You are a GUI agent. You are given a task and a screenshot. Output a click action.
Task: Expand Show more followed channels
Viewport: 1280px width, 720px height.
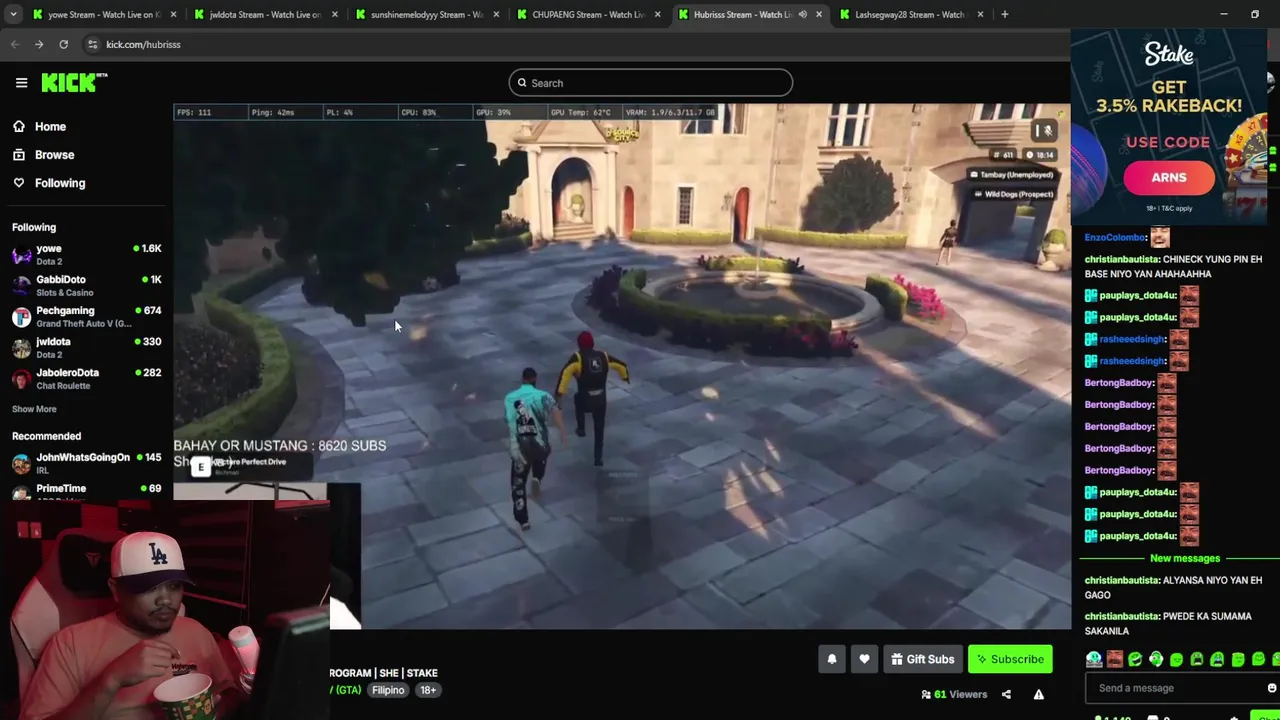(x=34, y=409)
